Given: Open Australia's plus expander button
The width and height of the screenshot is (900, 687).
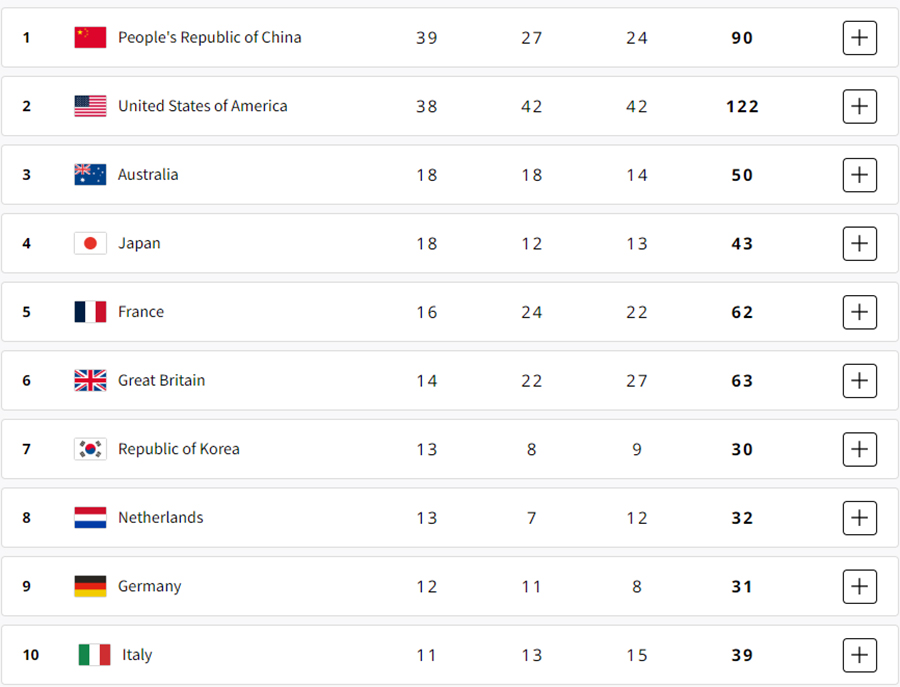Looking at the screenshot, I should click(x=859, y=175).
